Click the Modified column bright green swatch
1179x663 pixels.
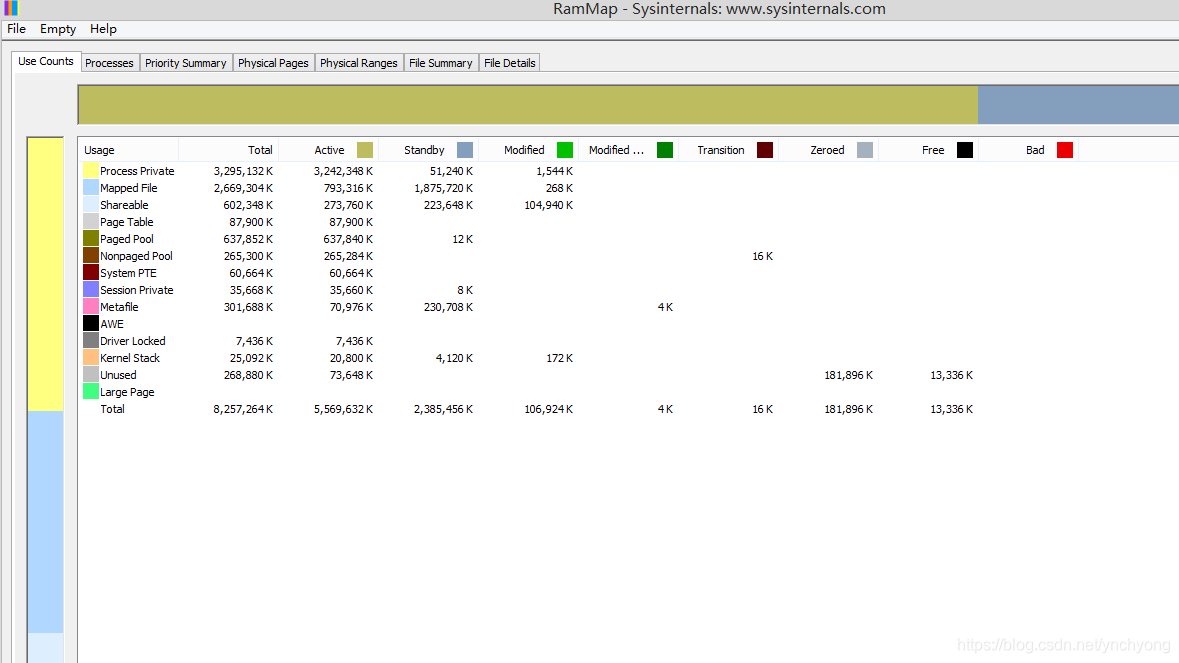[x=565, y=150]
